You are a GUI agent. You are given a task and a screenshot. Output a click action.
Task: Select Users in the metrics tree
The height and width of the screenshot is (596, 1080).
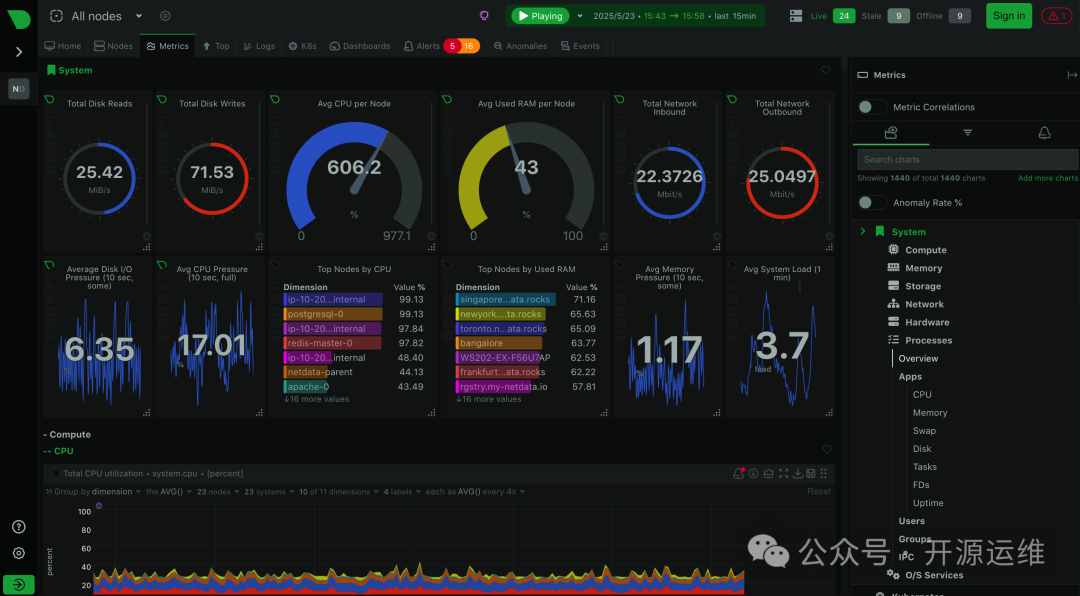point(911,521)
